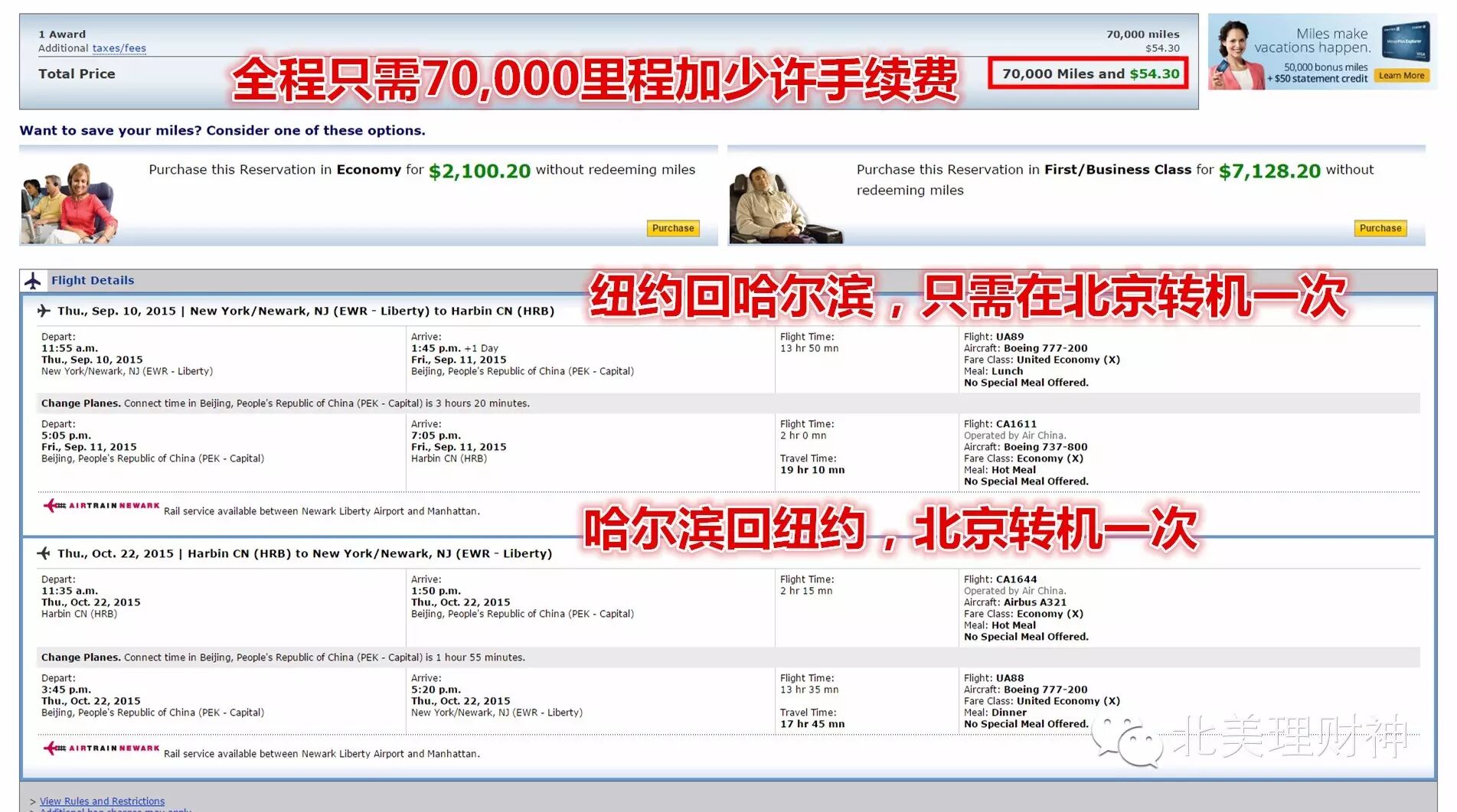Click the Sep. 10 Newark to Harbin heading
The image size is (1457, 812).
(306, 311)
